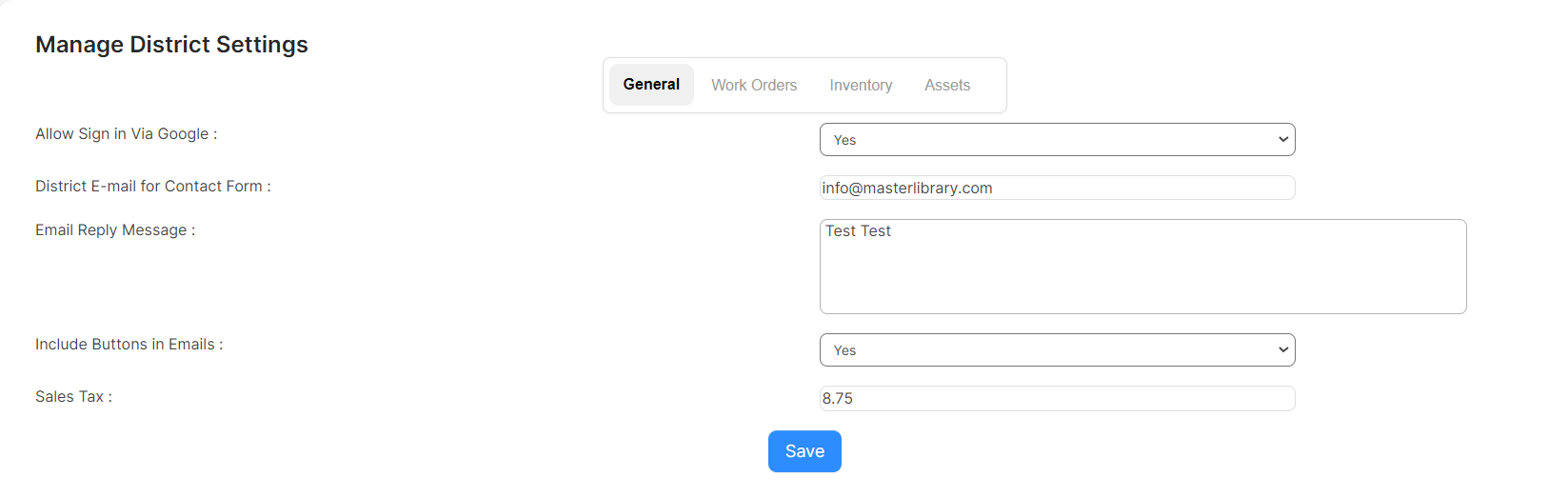Click the blue Save button

tap(804, 451)
